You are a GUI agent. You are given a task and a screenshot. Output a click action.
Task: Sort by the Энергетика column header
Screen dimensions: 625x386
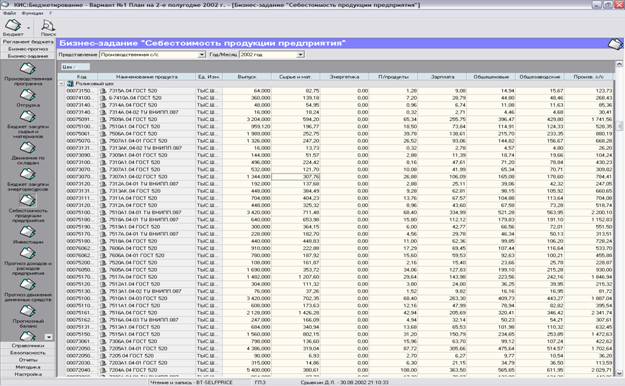coord(344,77)
